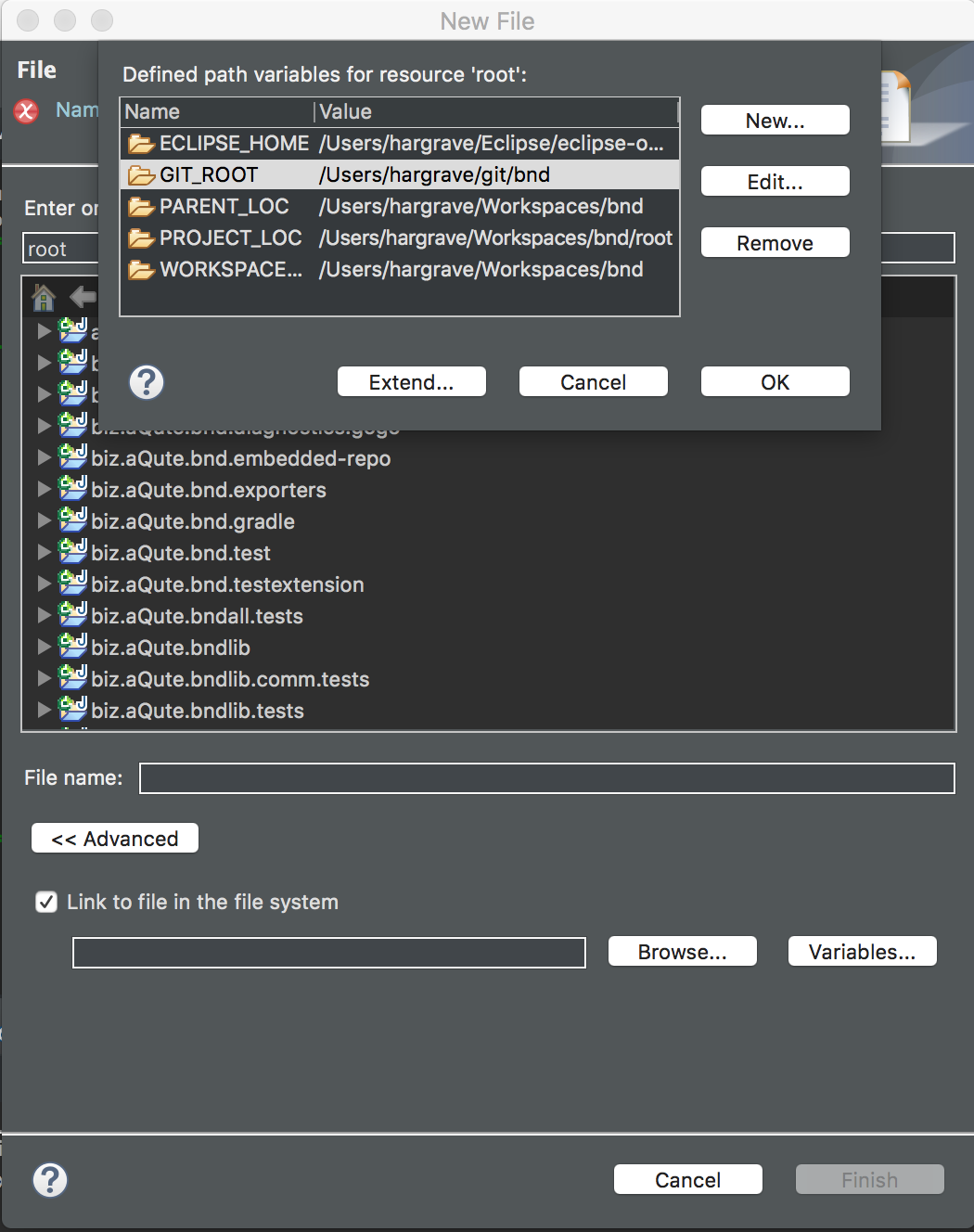Click the ECLIPSE_HOME folder icon

point(139,143)
